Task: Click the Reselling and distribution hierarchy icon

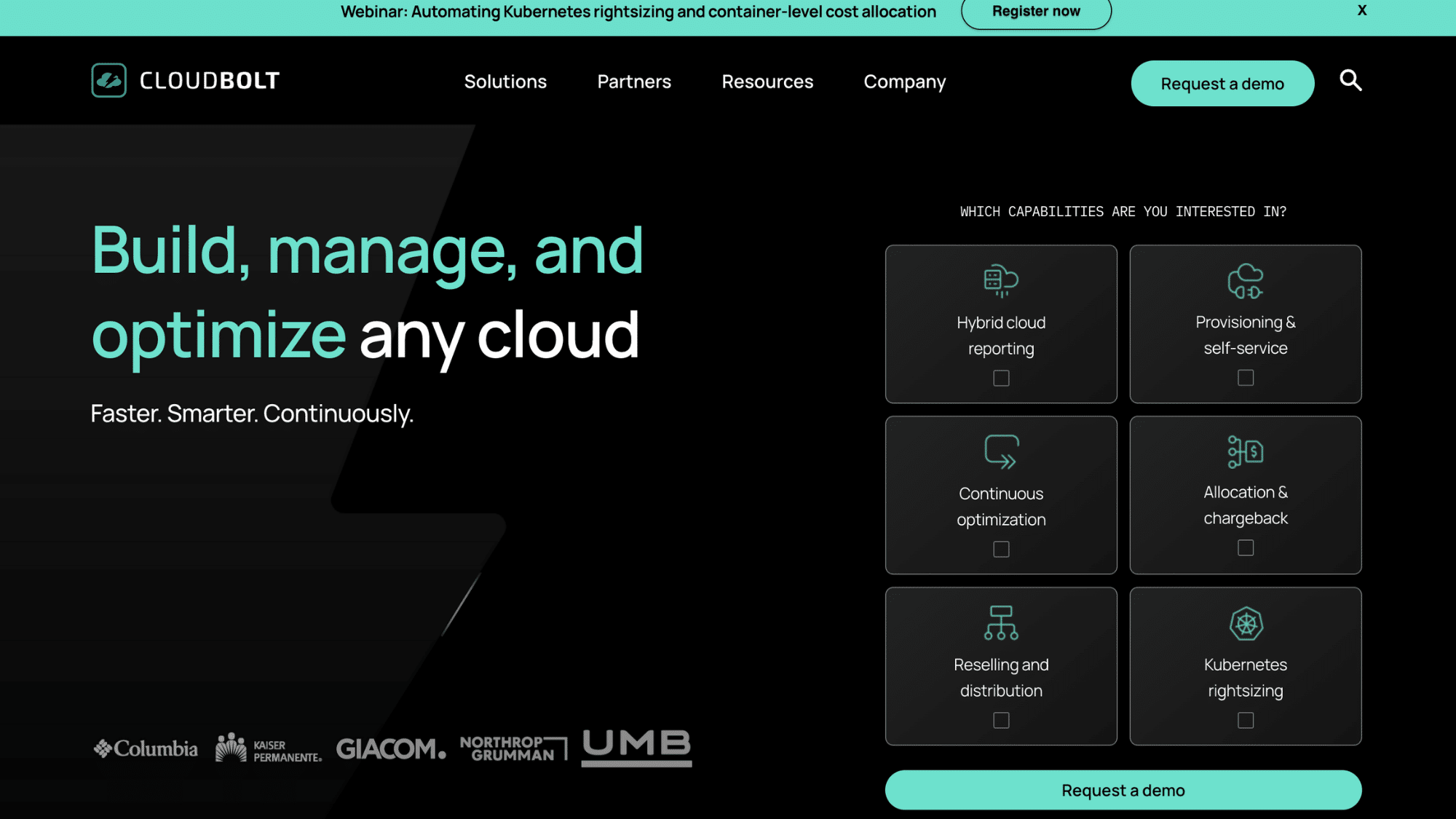Action: [1001, 622]
